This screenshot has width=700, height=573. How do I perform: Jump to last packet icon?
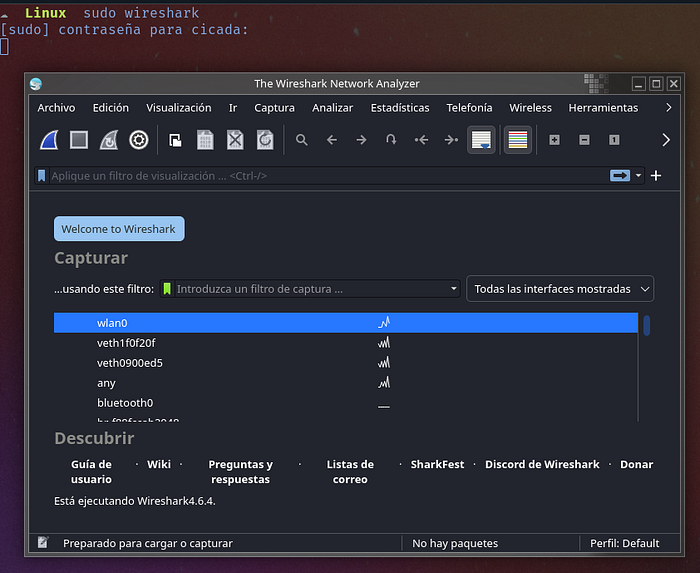(451, 140)
